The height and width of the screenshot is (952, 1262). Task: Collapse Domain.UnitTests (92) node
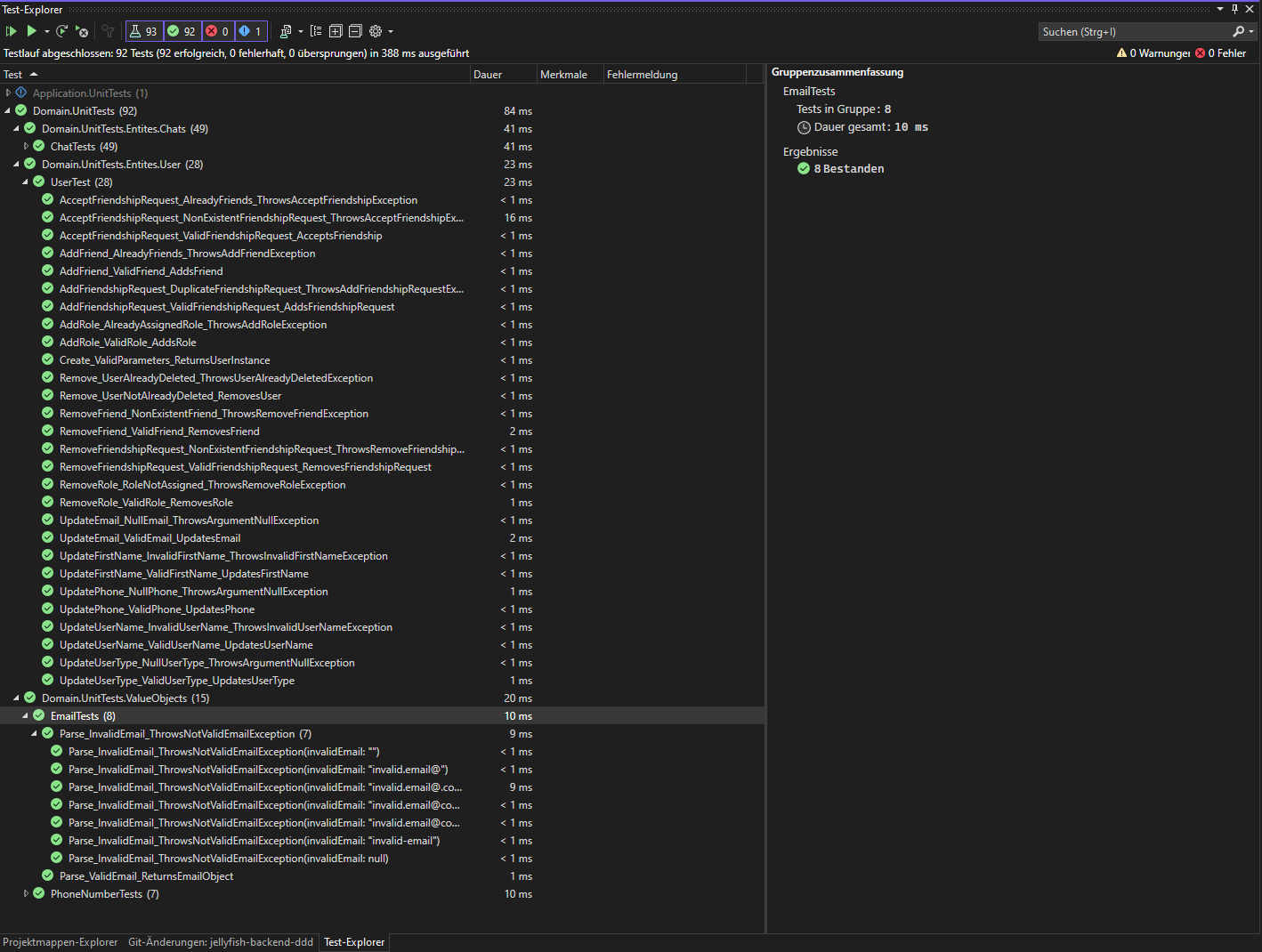coord(8,110)
